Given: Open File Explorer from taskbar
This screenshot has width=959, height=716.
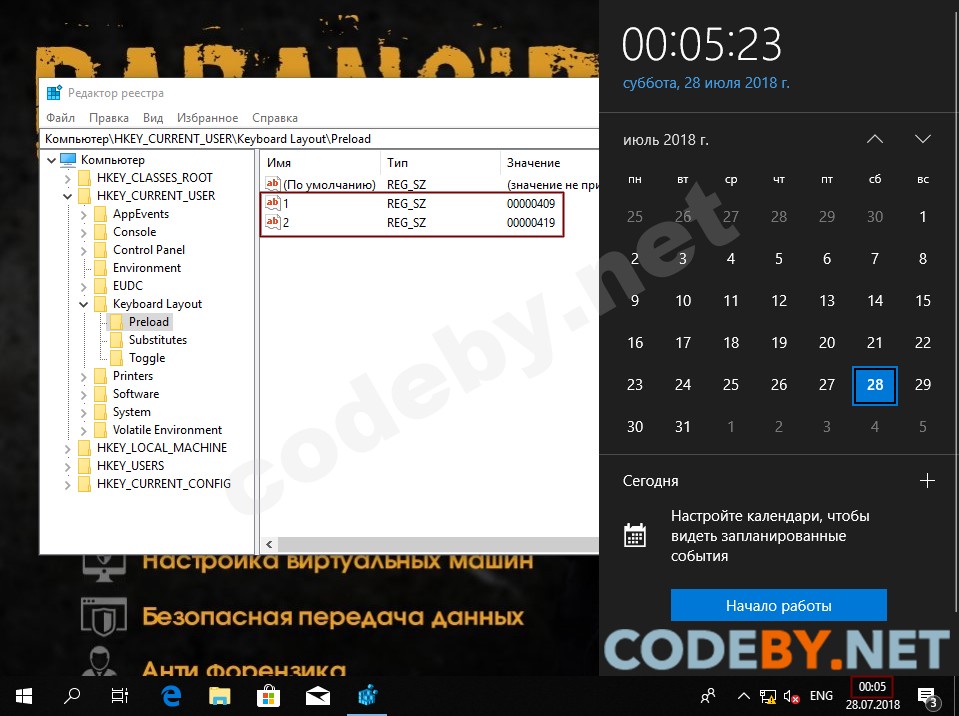Looking at the screenshot, I should (220, 696).
